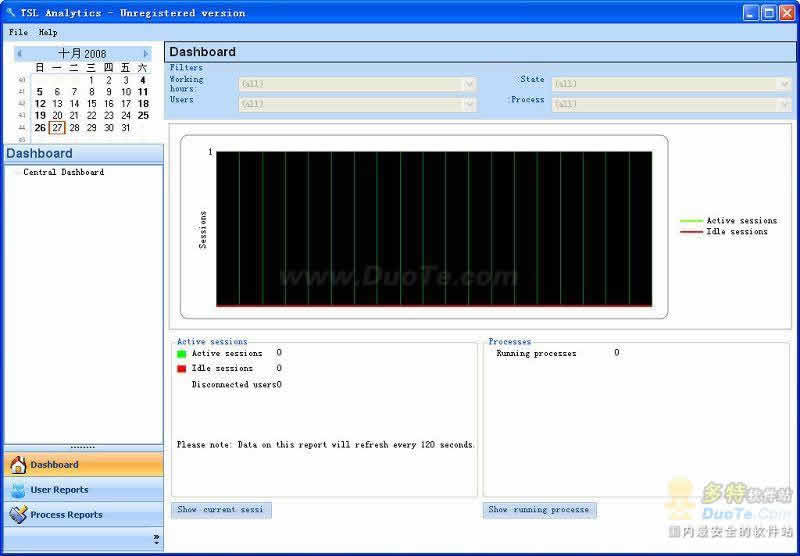This screenshot has width=800, height=556.
Task: Click Idle sessions legend entry
Action: pyautogui.click(x=724, y=232)
